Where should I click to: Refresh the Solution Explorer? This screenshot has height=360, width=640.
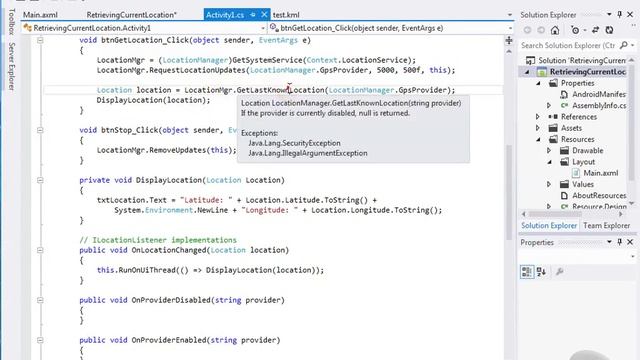point(609,30)
